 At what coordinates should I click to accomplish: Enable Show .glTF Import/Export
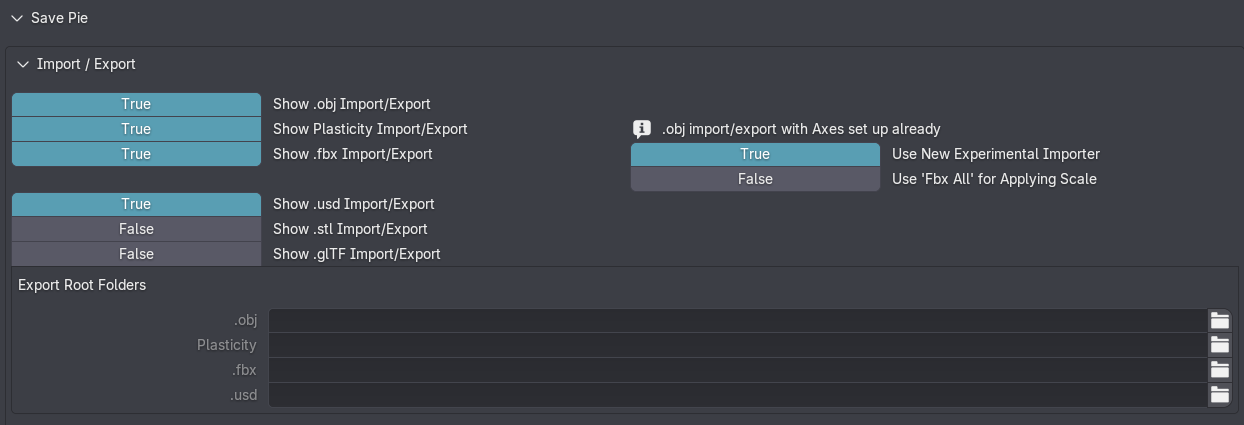tap(136, 254)
